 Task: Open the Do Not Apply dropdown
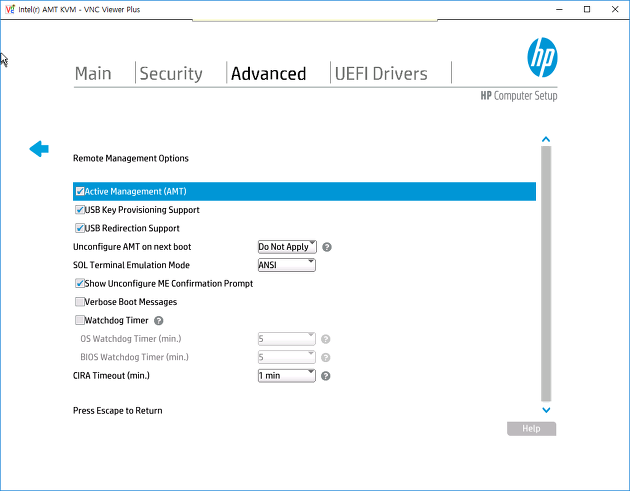pyautogui.click(x=287, y=247)
